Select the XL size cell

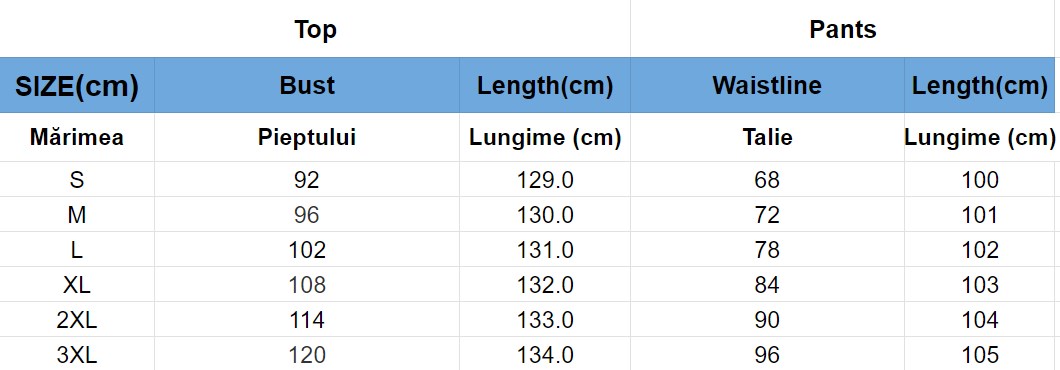[x=77, y=285]
